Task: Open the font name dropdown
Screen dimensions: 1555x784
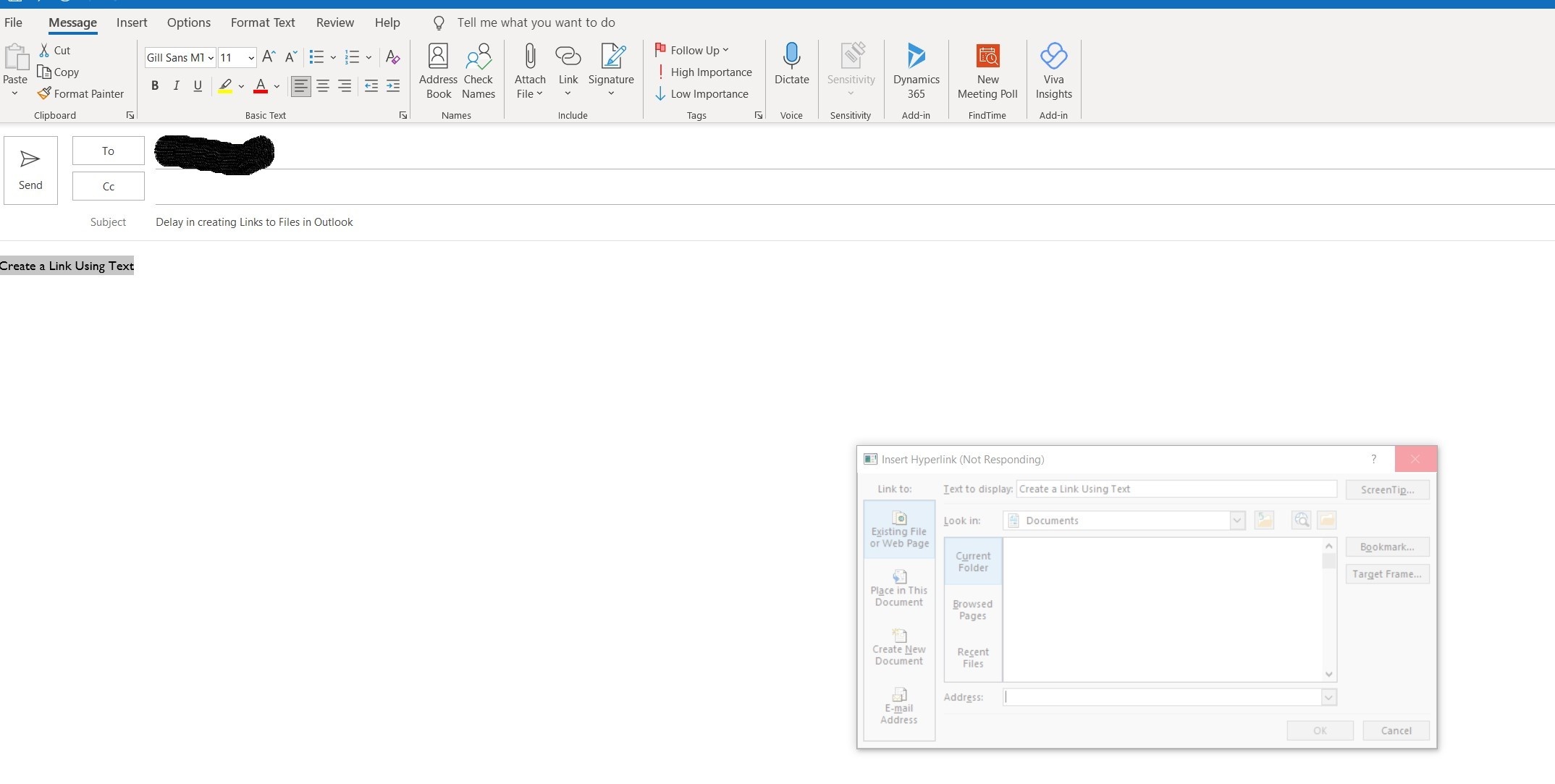Action: pyautogui.click(x=211, y=57)
